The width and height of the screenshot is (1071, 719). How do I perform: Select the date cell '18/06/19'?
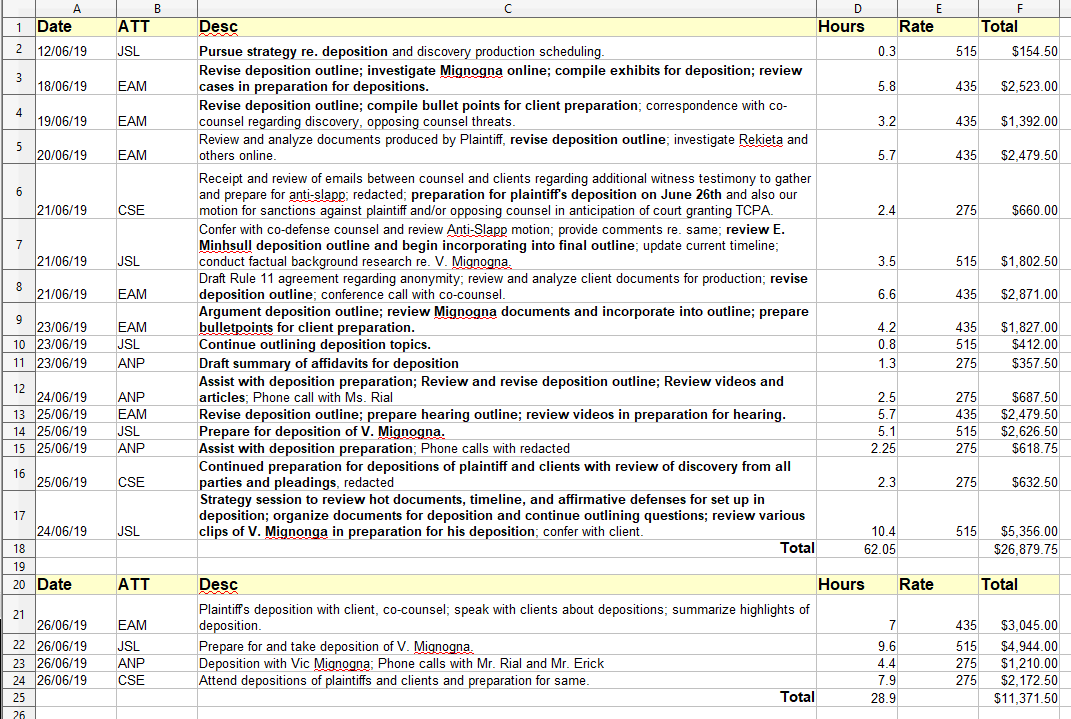pyautogui.click(x=76, y=78)
